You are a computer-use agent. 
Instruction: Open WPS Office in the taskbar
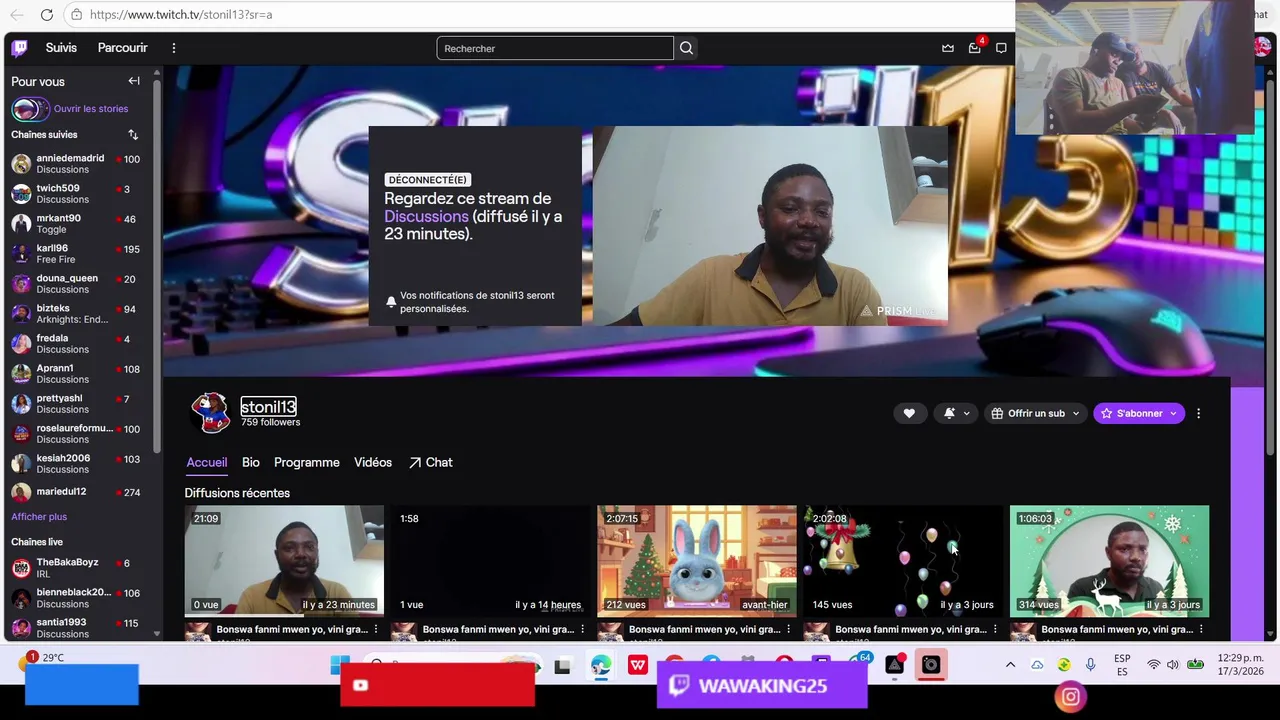point(638,666)
